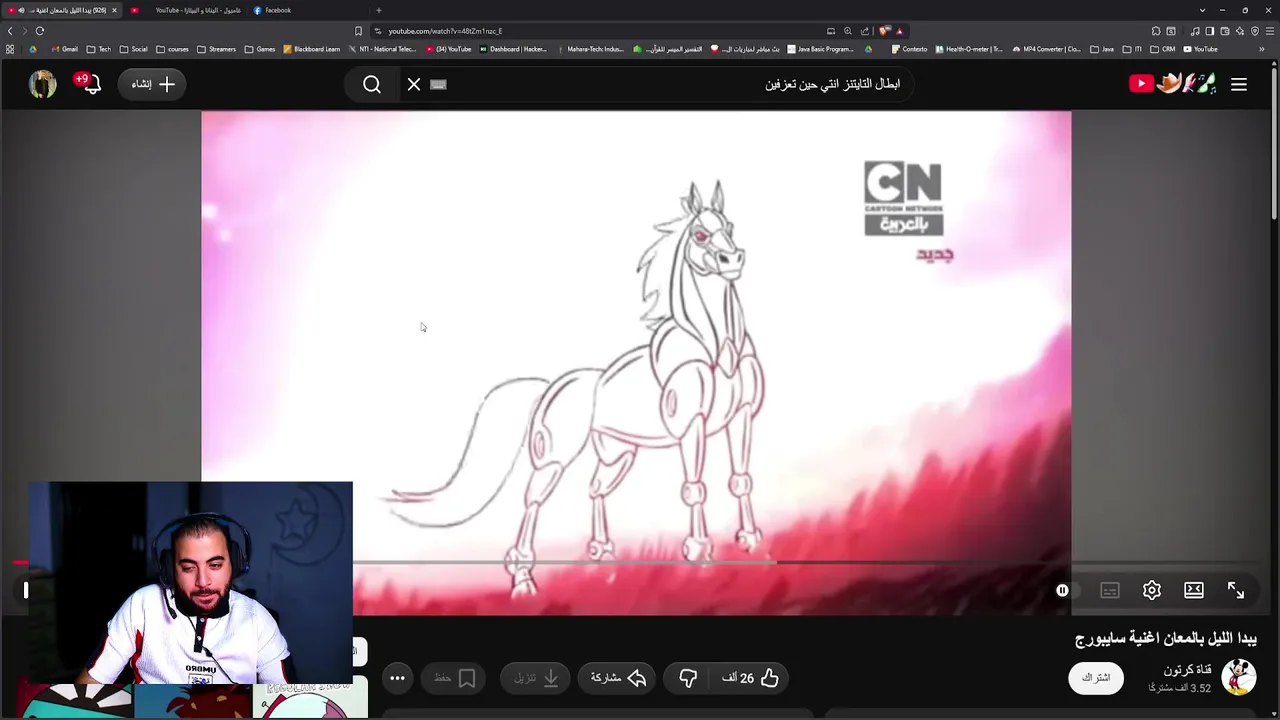Open the zoom magnifier in address bar
Image resolution: width=1280 pixels, height=720 pixels.
(x=848, y=31)
